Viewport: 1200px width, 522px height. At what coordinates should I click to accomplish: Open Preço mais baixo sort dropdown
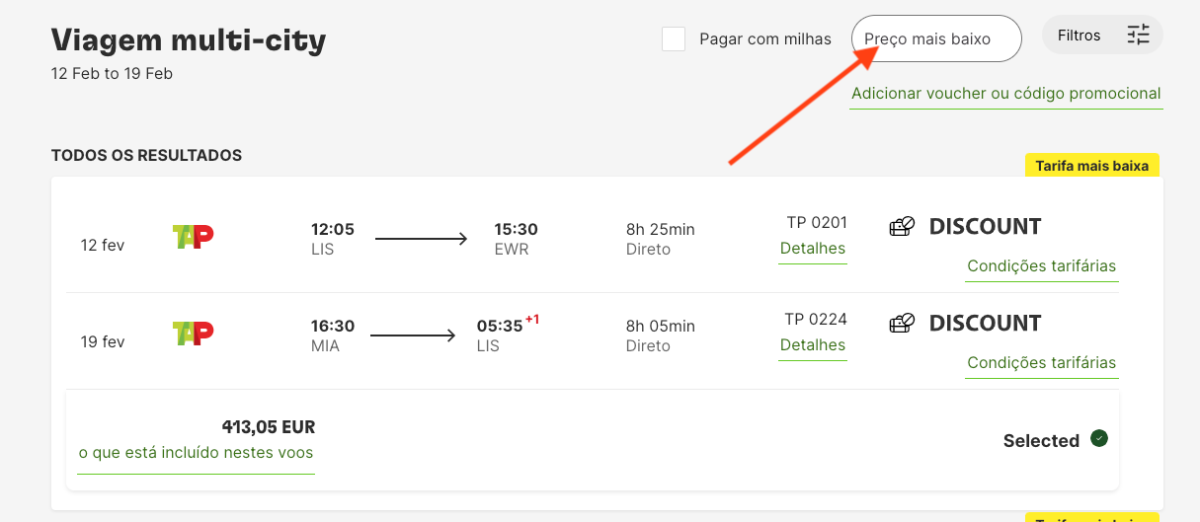click(x=936, y=39)
